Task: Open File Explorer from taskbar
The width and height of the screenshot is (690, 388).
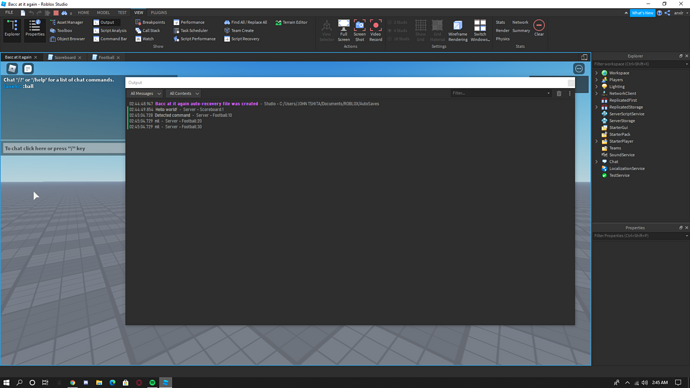Action: [99, 382]
